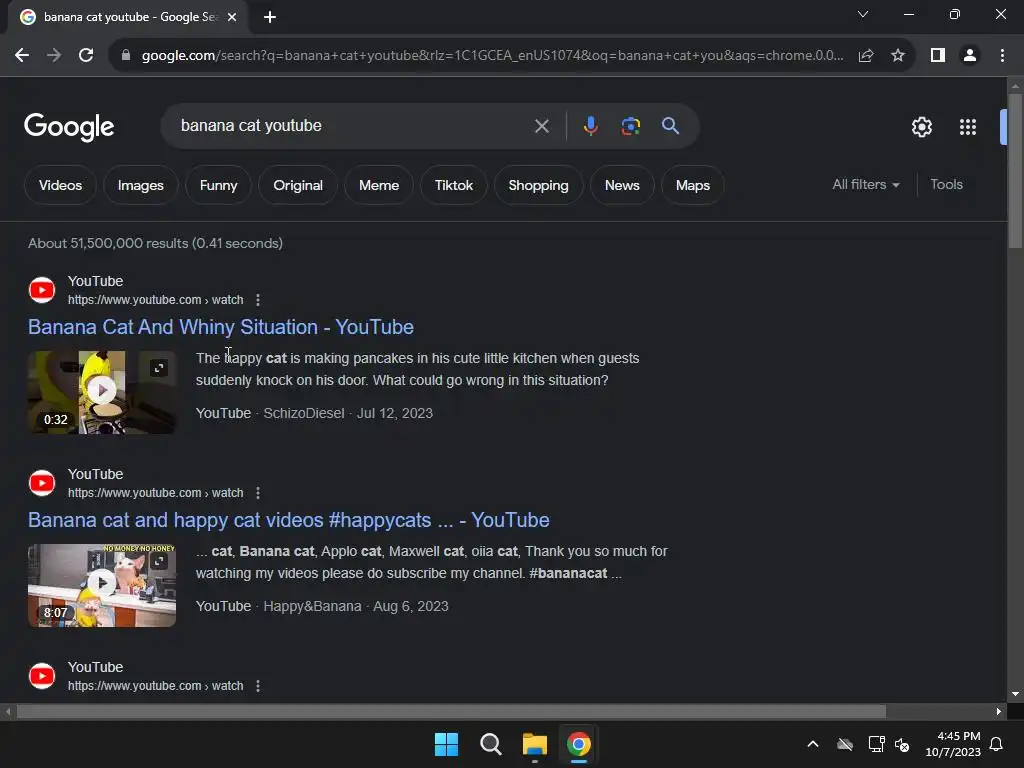The image size is (1024, 768).
Task: Open more options for first YouTube result
Action: click(x=258, y=300)
